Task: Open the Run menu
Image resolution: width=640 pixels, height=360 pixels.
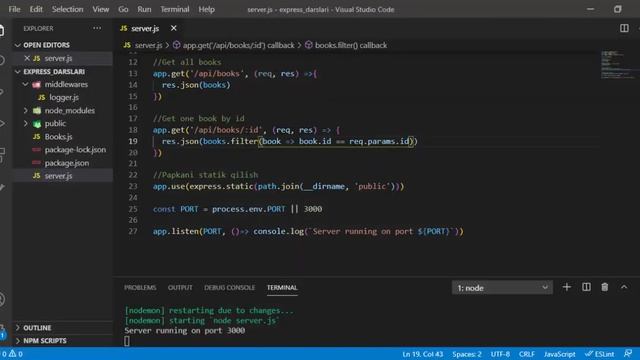Action: [x=144, y=9]
